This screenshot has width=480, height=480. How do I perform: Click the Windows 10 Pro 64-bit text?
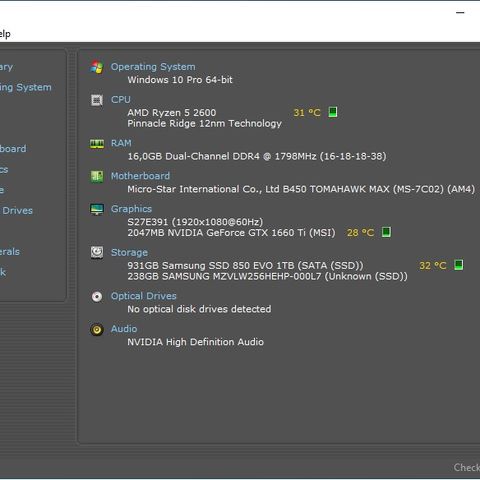[x=180, y=80]
